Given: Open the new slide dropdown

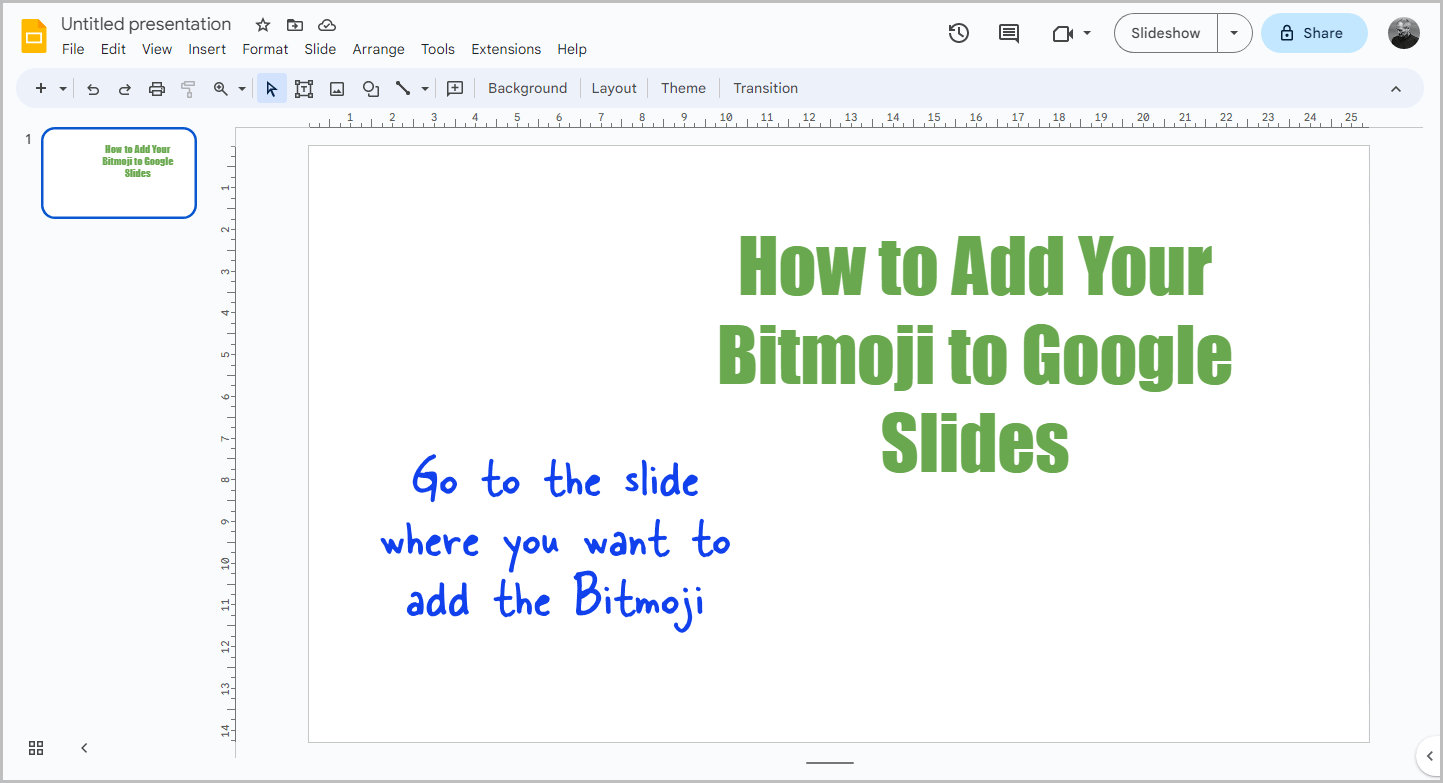Looking at the screenshot, I should point(62,88).
